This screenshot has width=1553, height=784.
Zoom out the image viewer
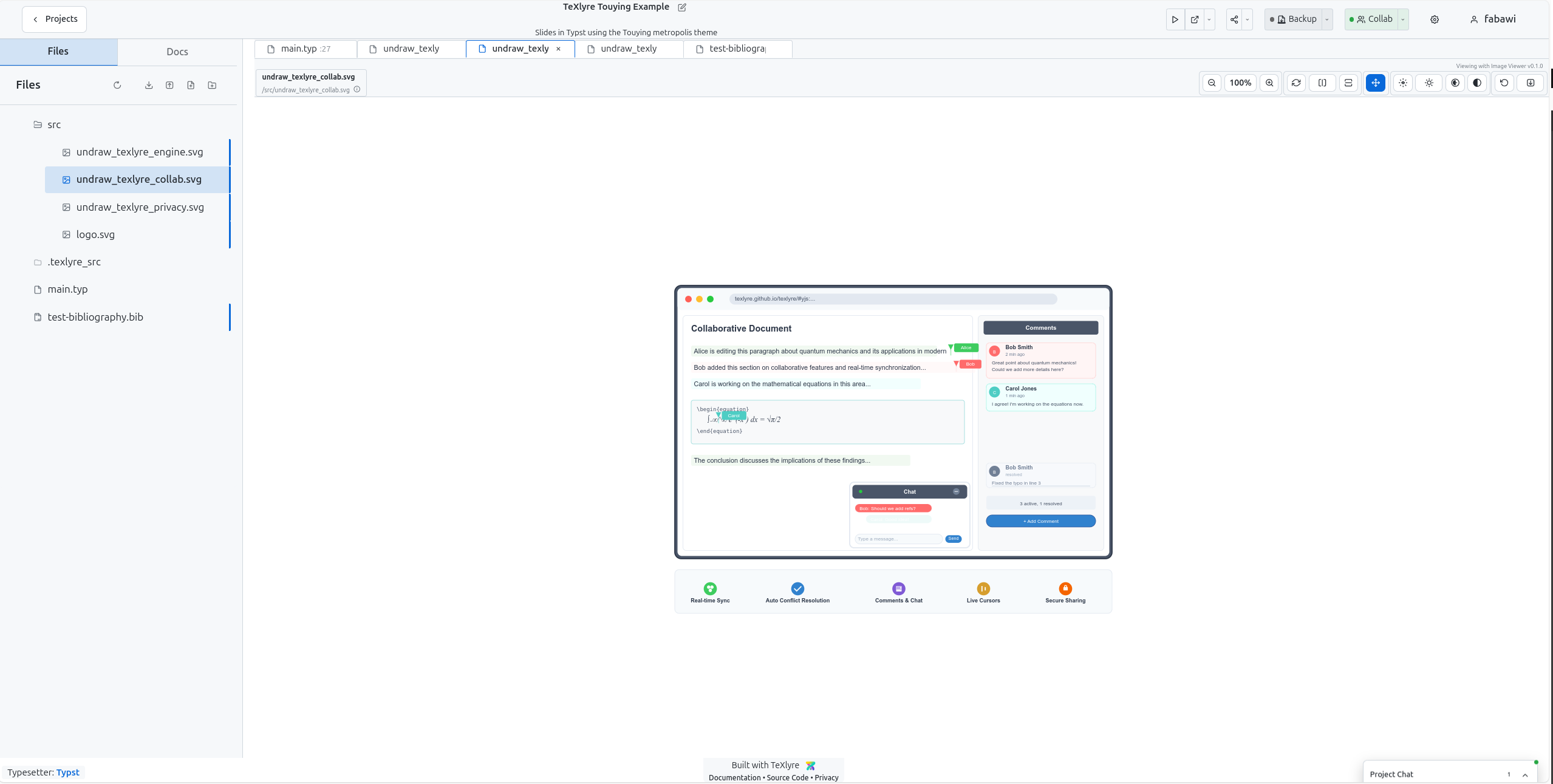1212,83
